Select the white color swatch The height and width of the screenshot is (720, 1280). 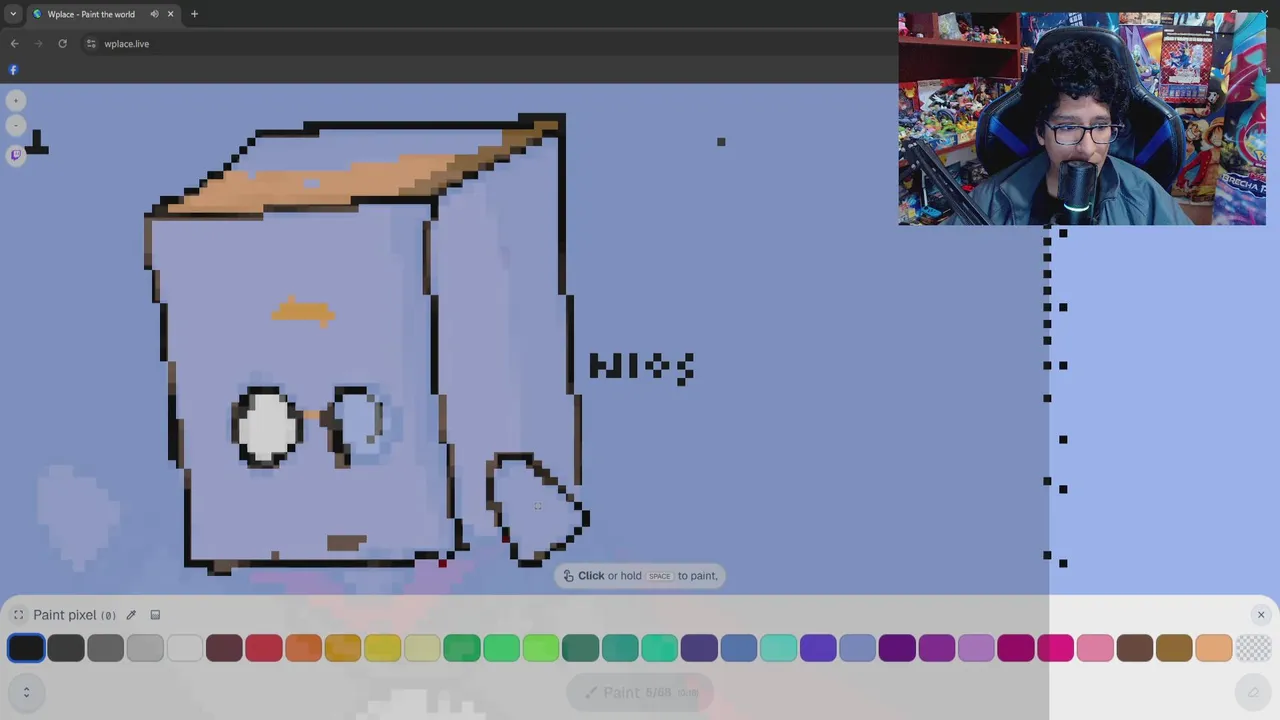tap(185, 648)
